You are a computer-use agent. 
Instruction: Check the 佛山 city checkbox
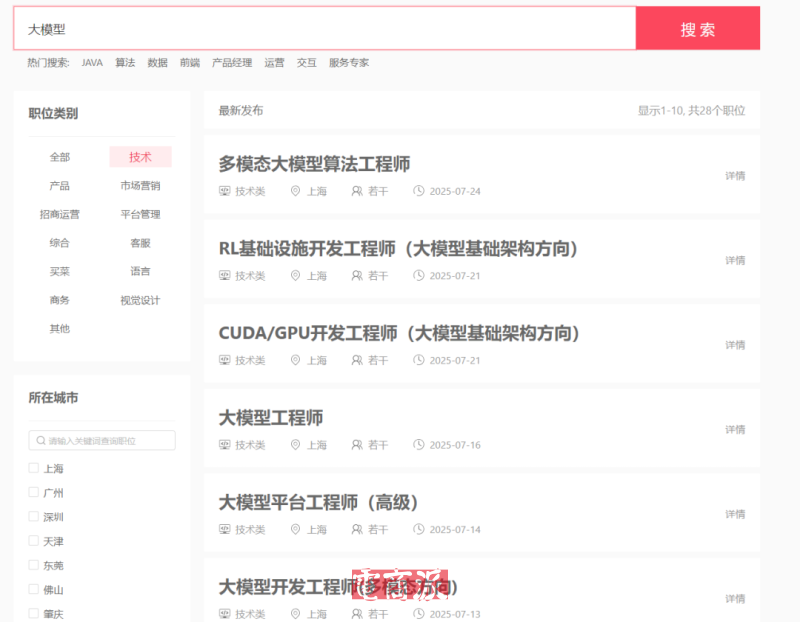[34, 589]
